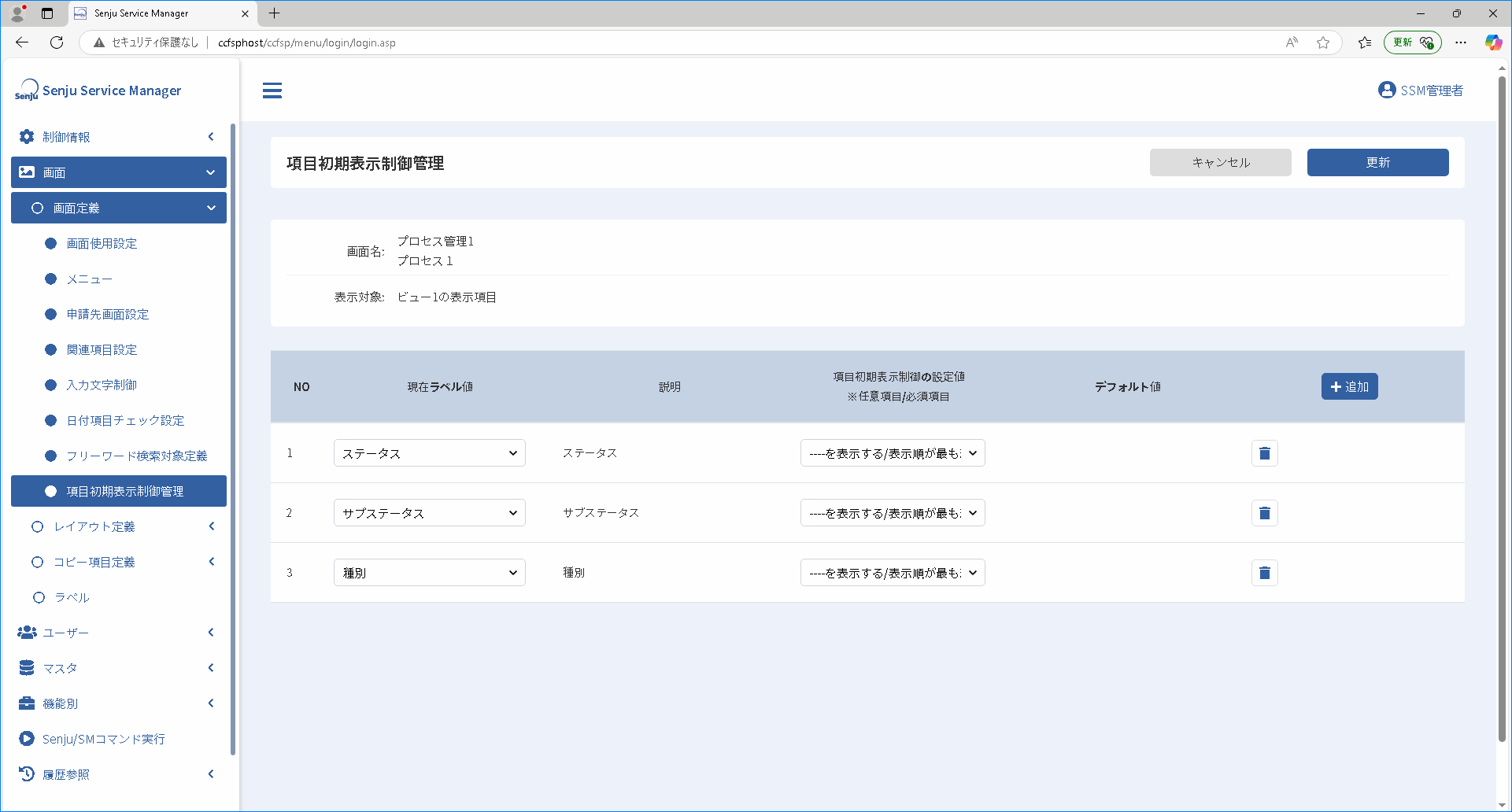Screen dimensions: 1512x812
Task: Click the マスタ database icon
Action: 27,668
